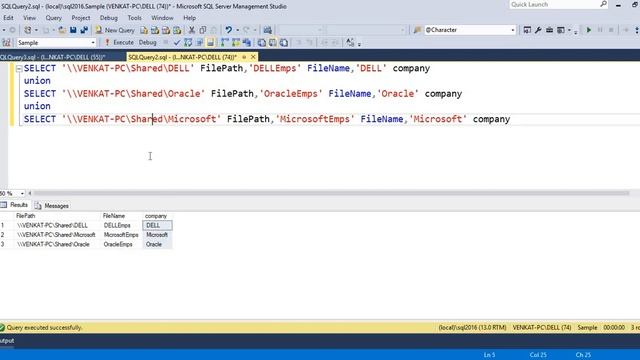Image resolution: width=640 pixels, height=360 pixels.
Task: Toggle Include Actual Execution Plan
Action: pos(224,42)
